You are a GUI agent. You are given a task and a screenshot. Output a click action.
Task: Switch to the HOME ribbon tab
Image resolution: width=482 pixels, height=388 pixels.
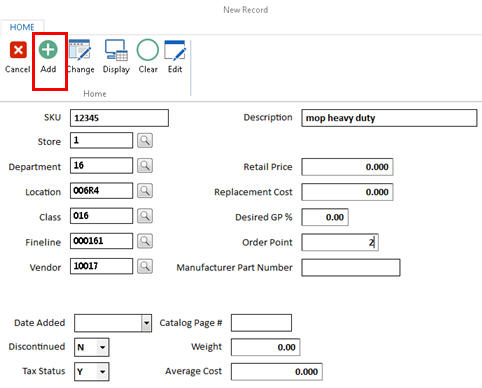pos(22,27)
